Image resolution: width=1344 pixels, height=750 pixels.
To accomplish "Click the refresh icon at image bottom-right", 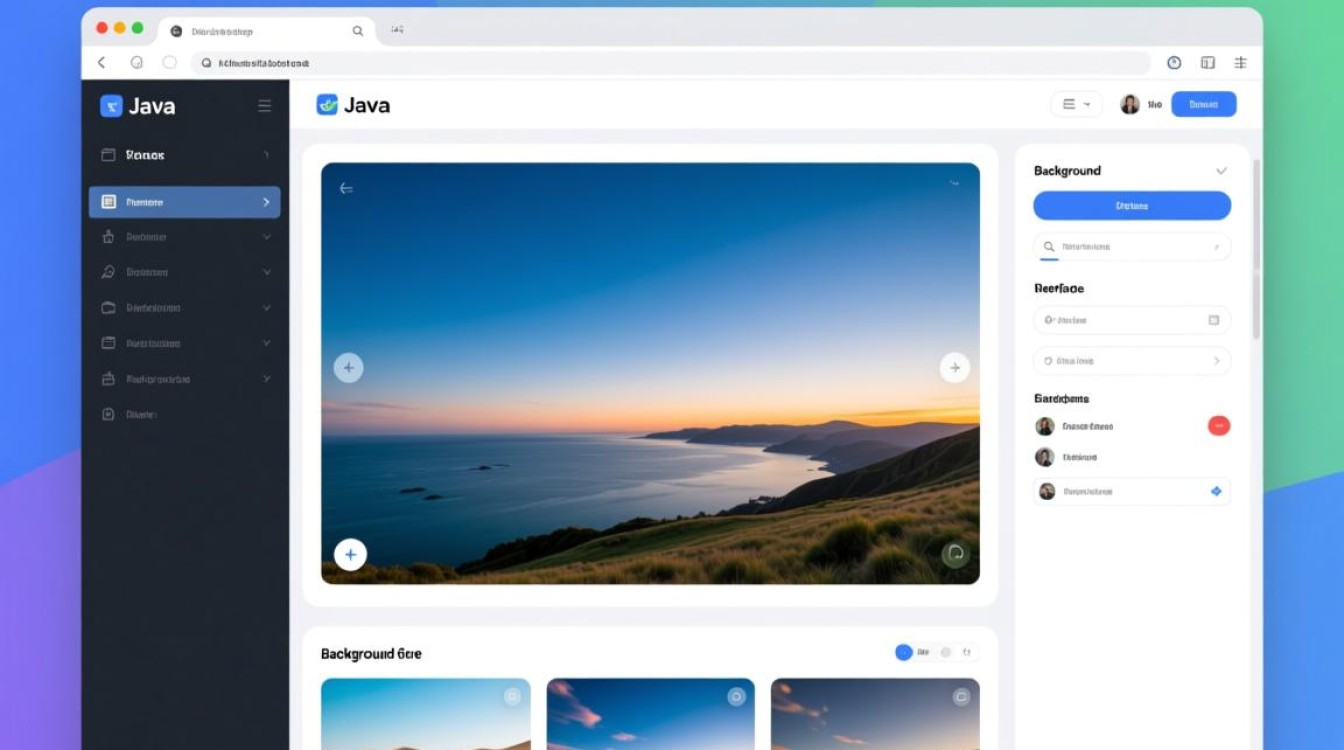I will 955,553.
